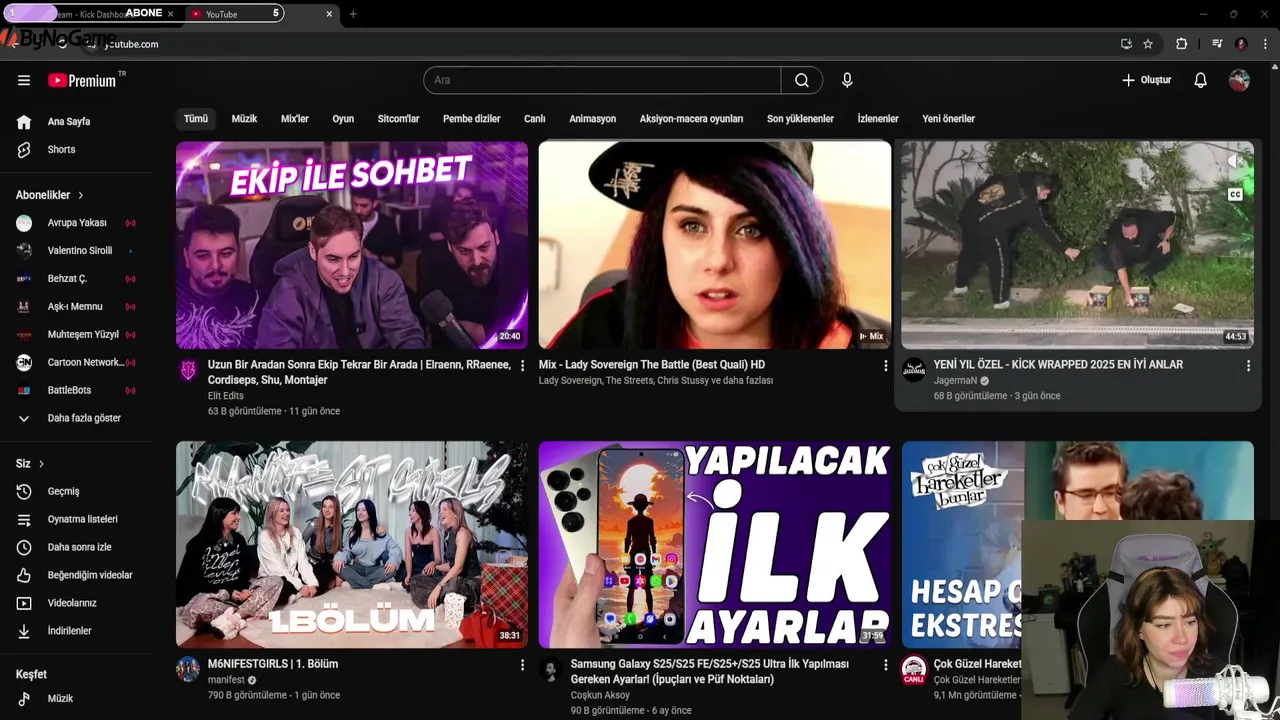The image size is (1280, 720).
Task: Play the Kick Wrapped 2025 thumbnail
Action: (1077, 245)
